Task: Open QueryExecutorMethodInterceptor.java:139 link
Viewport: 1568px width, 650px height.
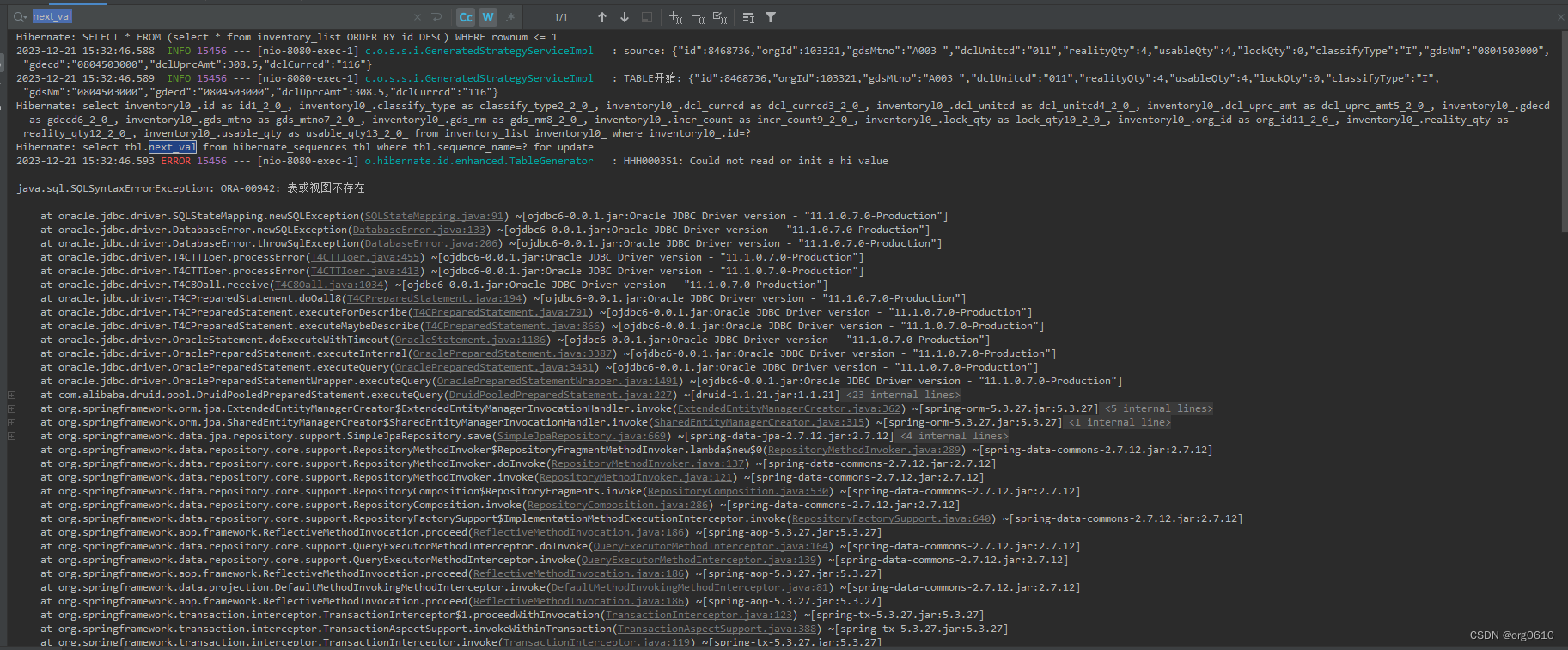Action: (x=699, y=561)
